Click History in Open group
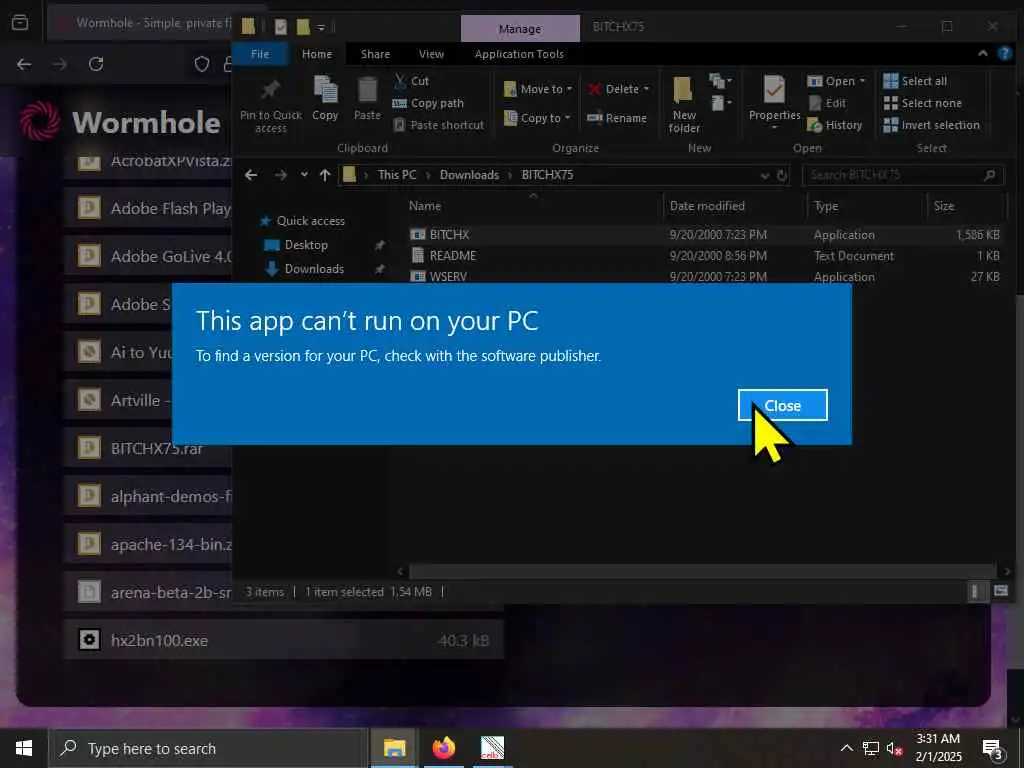Screen dimensions: 1024x768 (835, 125)
